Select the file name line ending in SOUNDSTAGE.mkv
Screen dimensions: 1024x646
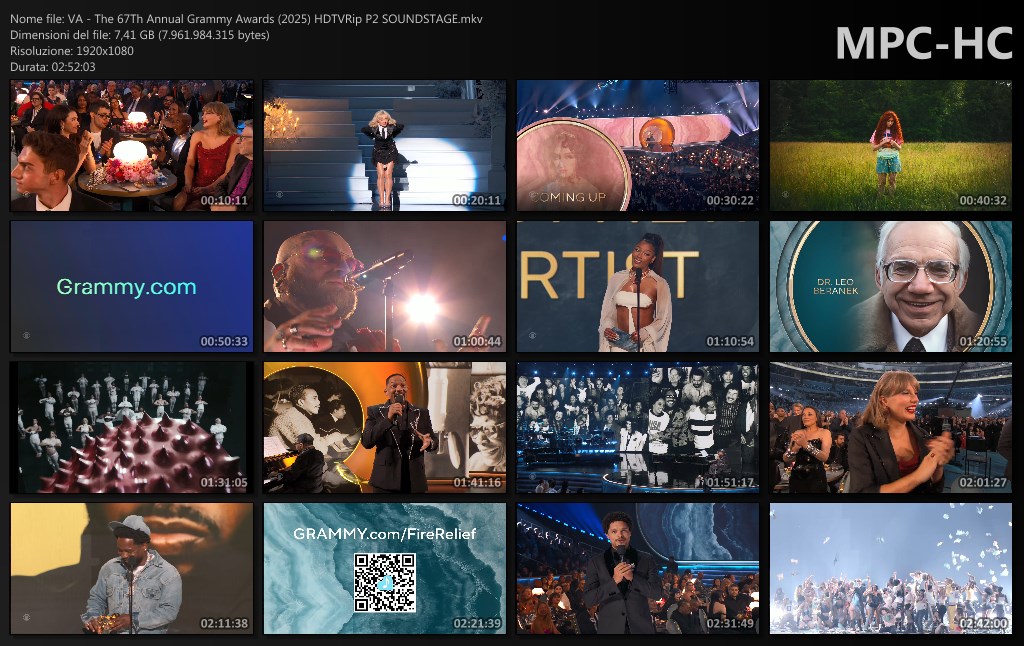246,19
